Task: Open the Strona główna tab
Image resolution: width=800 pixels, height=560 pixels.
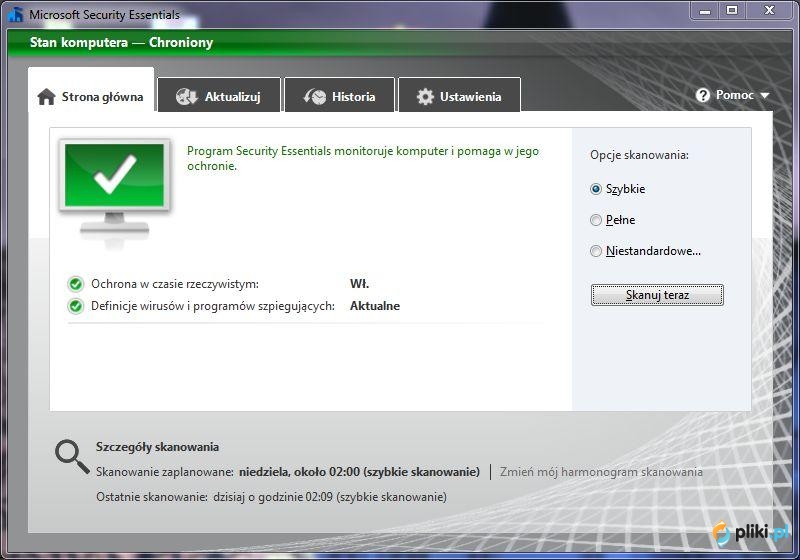Action: (91, 90)
